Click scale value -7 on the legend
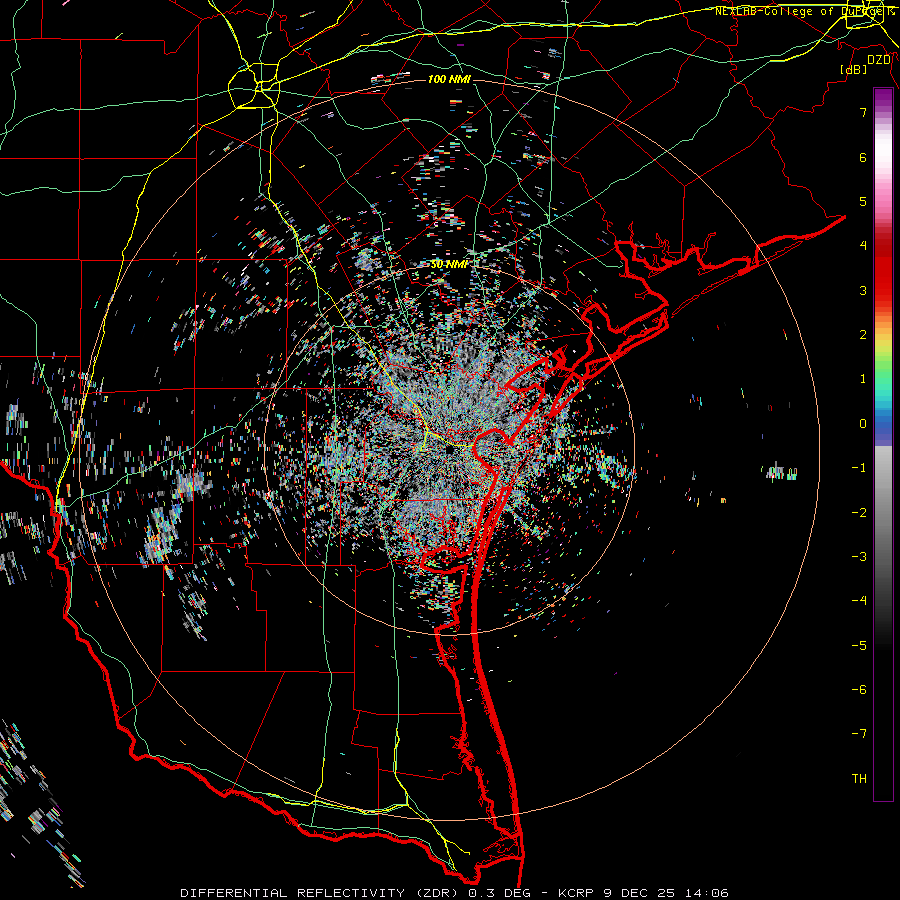900x900 pixels. 859,734
